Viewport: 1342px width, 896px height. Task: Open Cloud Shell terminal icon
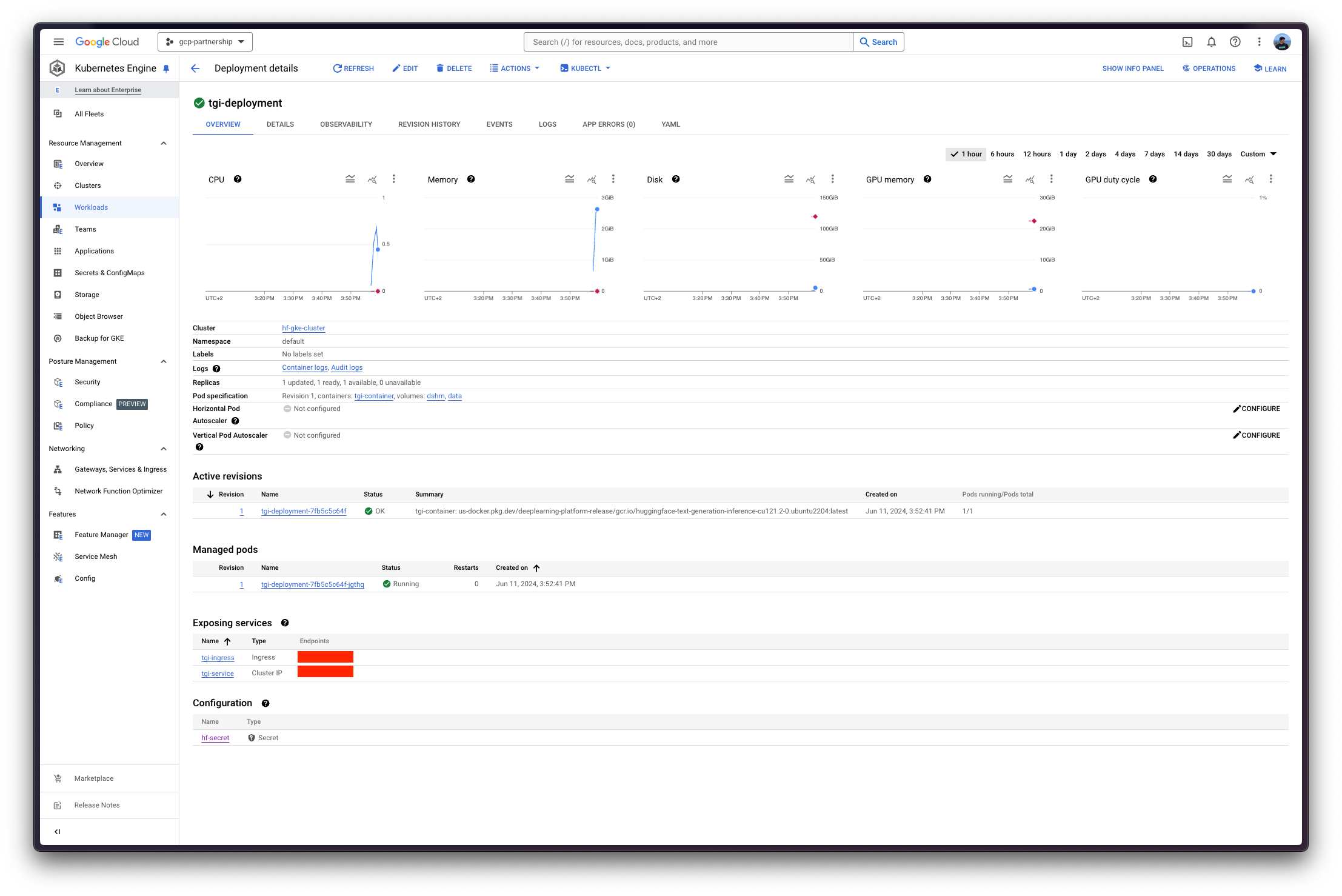point(1187,42)
